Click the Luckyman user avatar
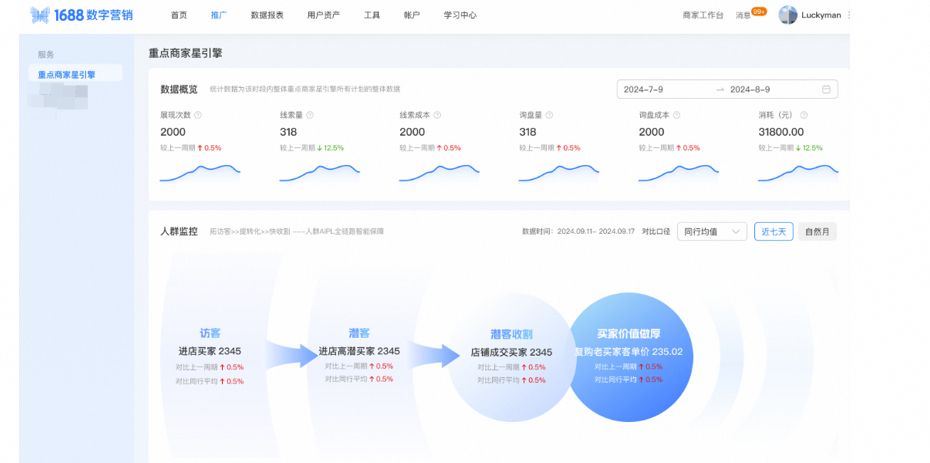This screenshot has height=463, width=930. [788, 15]
